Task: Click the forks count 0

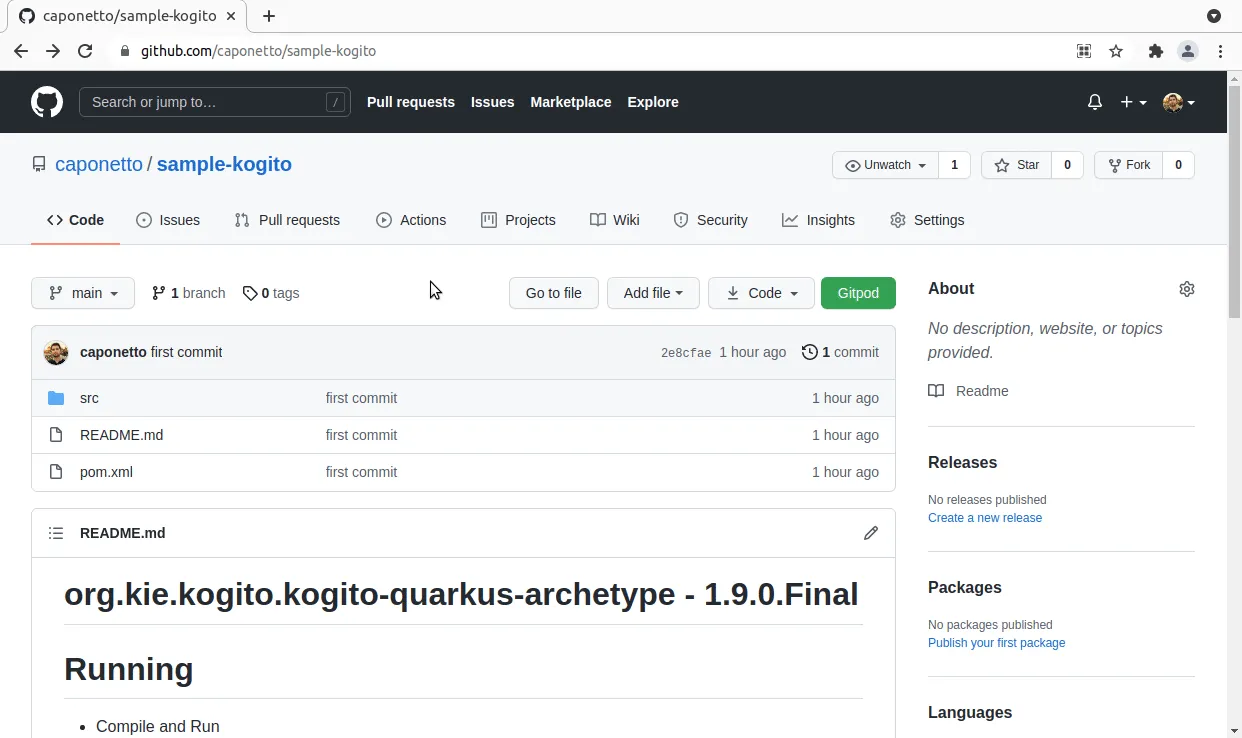Action: (1178, 165)
